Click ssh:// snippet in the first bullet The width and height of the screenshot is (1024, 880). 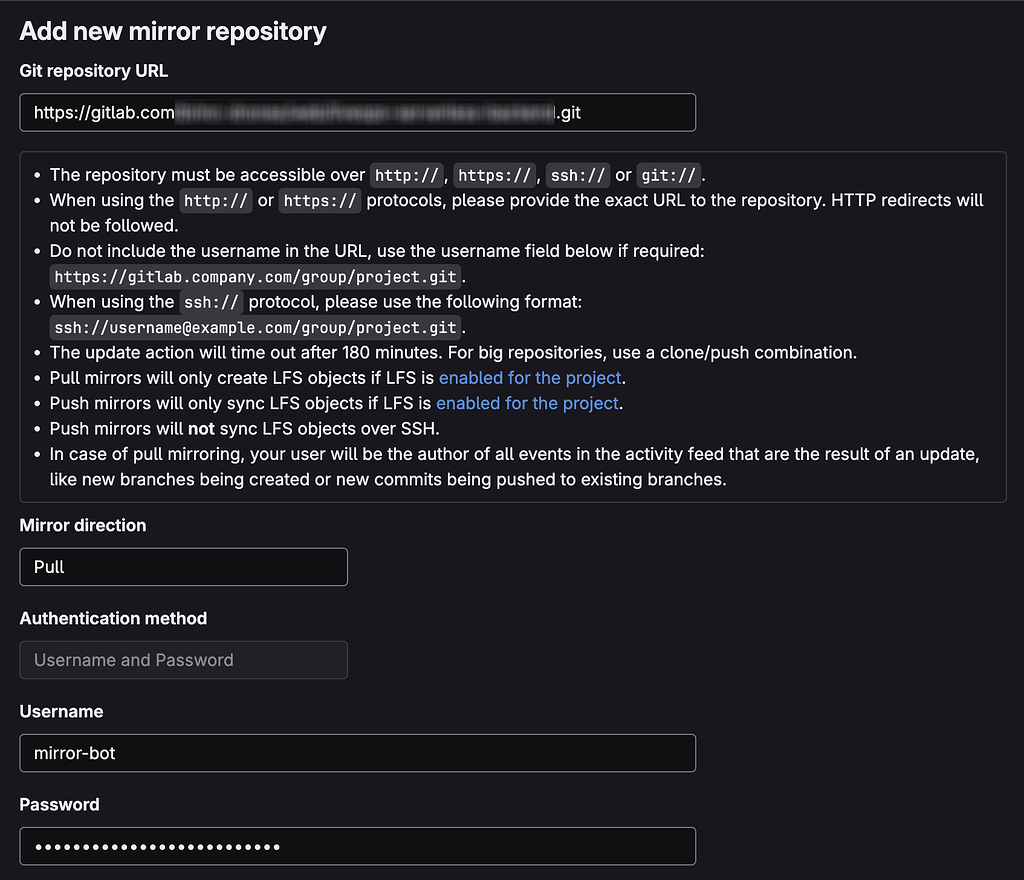point(578,175)
